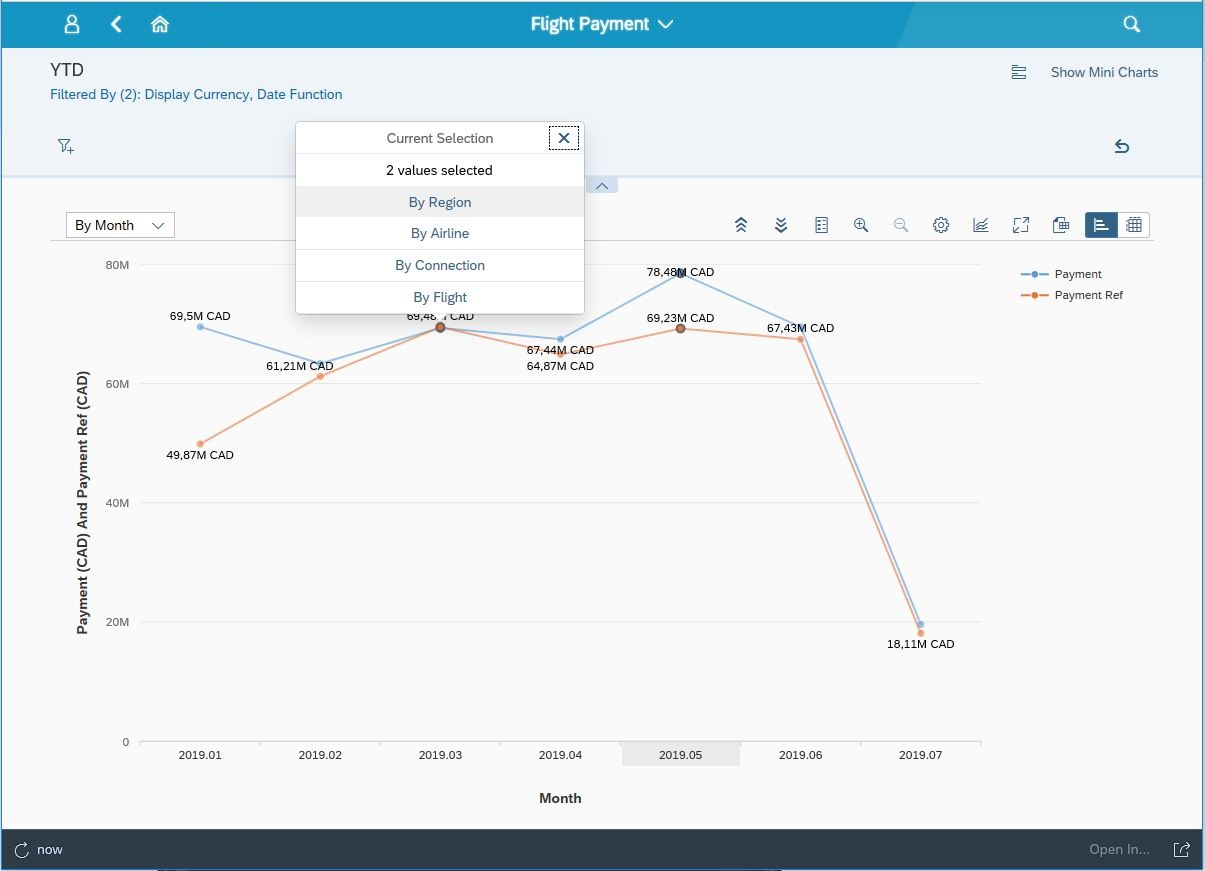Select the 2019.05 month on the axis
This screenshot has width=1205, height=871.
[x=681, y=755]
